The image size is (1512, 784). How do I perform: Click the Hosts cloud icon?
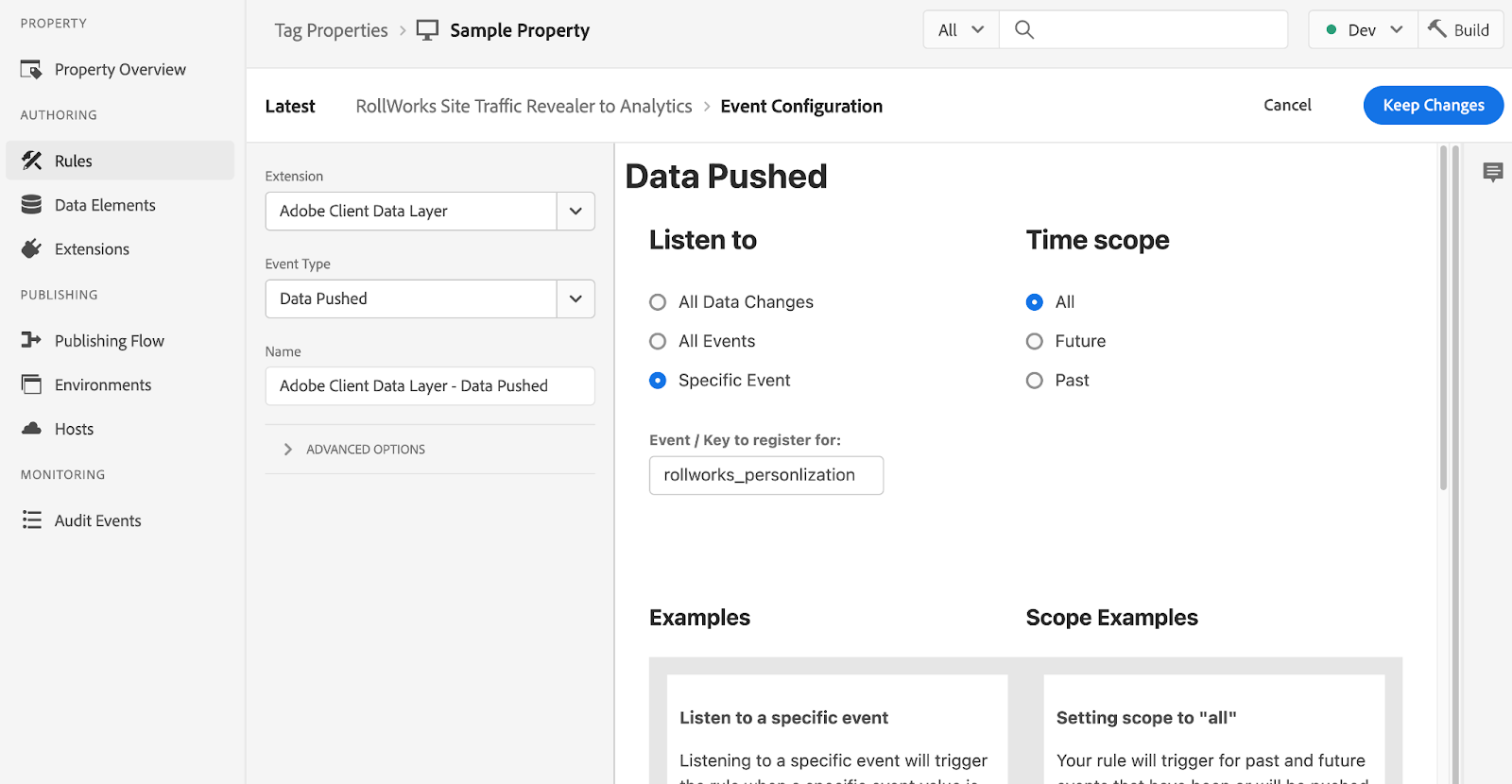tap(32, 429)
